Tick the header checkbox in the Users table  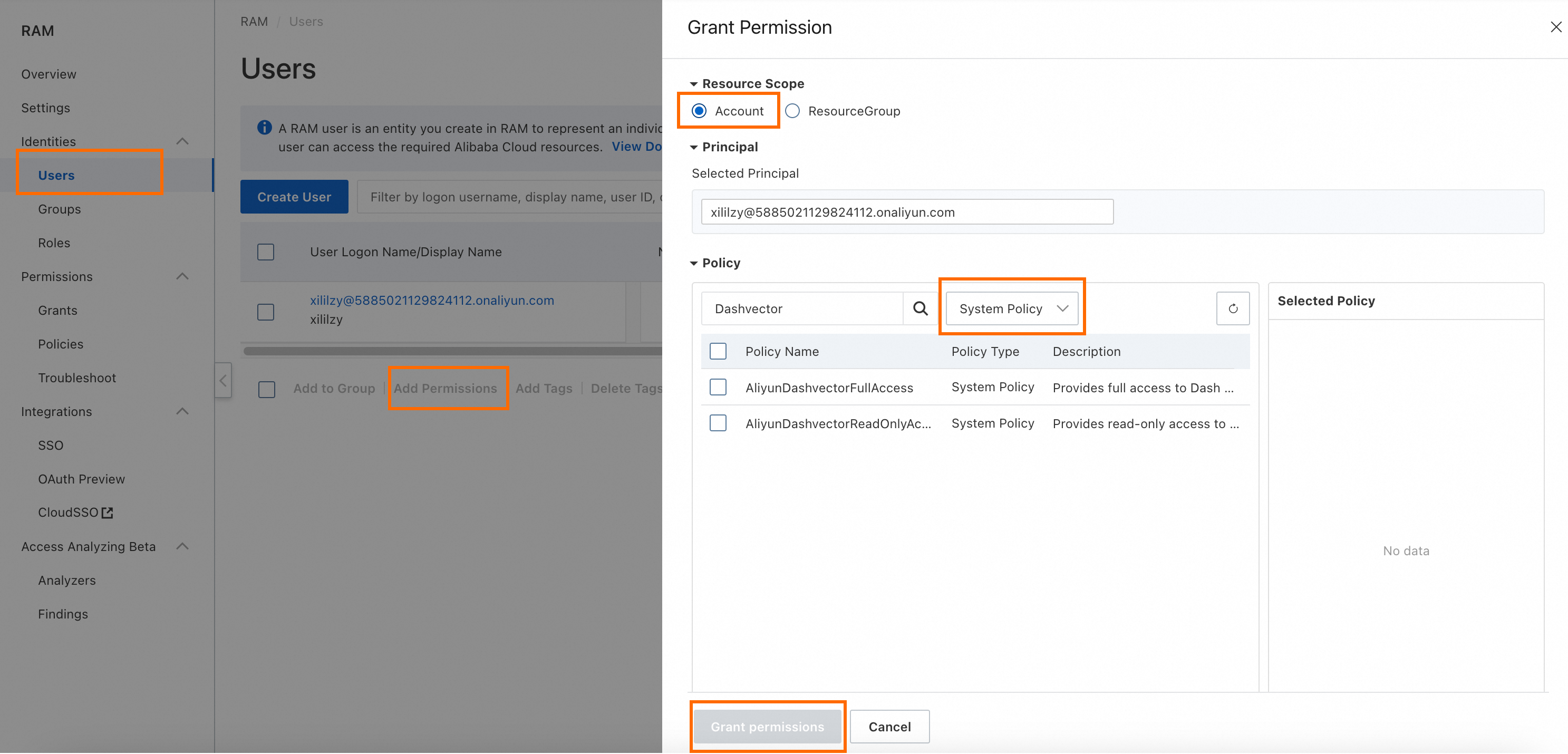[265, 252]
